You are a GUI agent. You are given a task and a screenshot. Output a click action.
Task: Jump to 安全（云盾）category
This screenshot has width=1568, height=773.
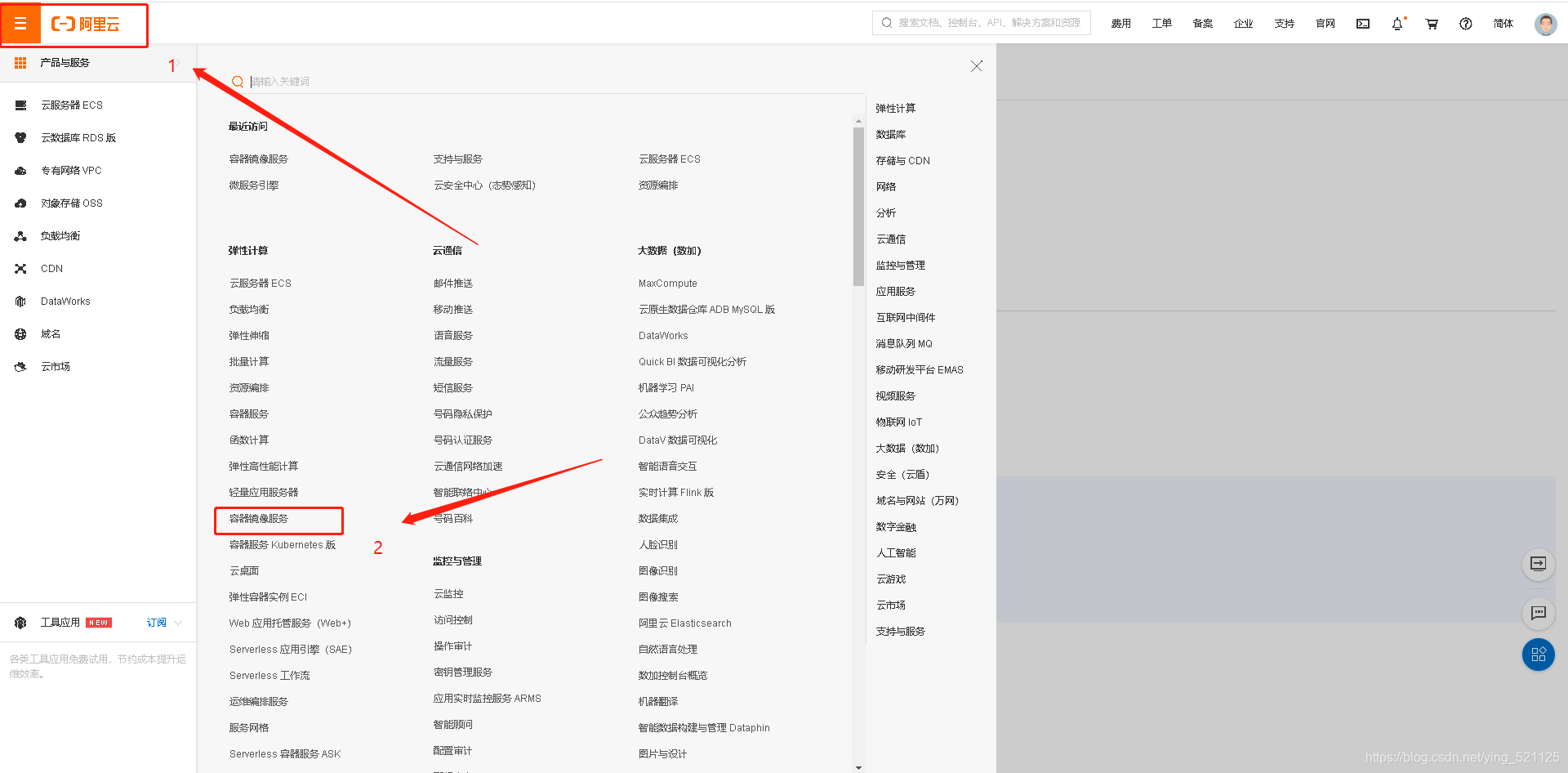pyautogui.click(x=903, y=475)
